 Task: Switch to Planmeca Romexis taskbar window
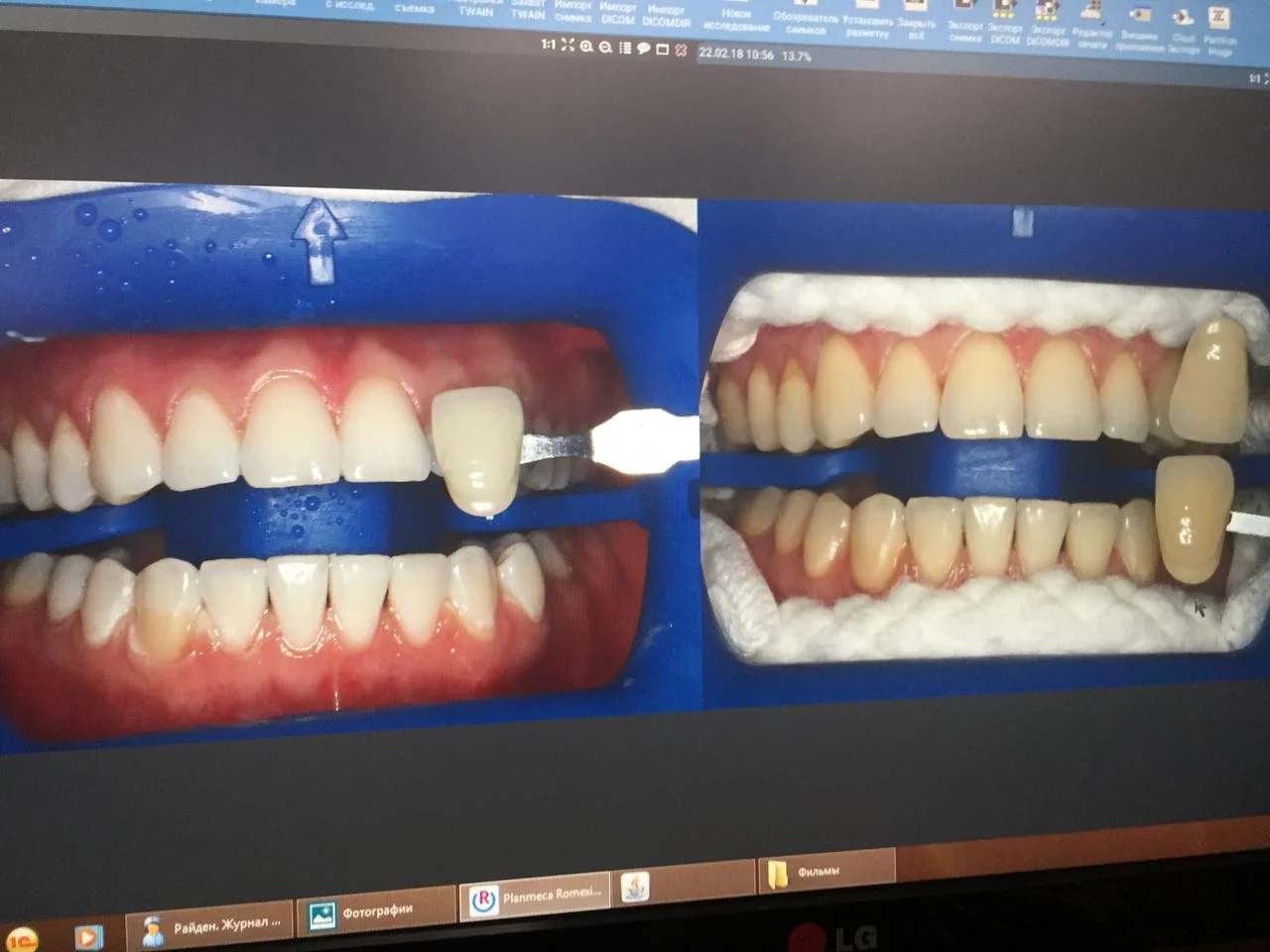(534, 897)
